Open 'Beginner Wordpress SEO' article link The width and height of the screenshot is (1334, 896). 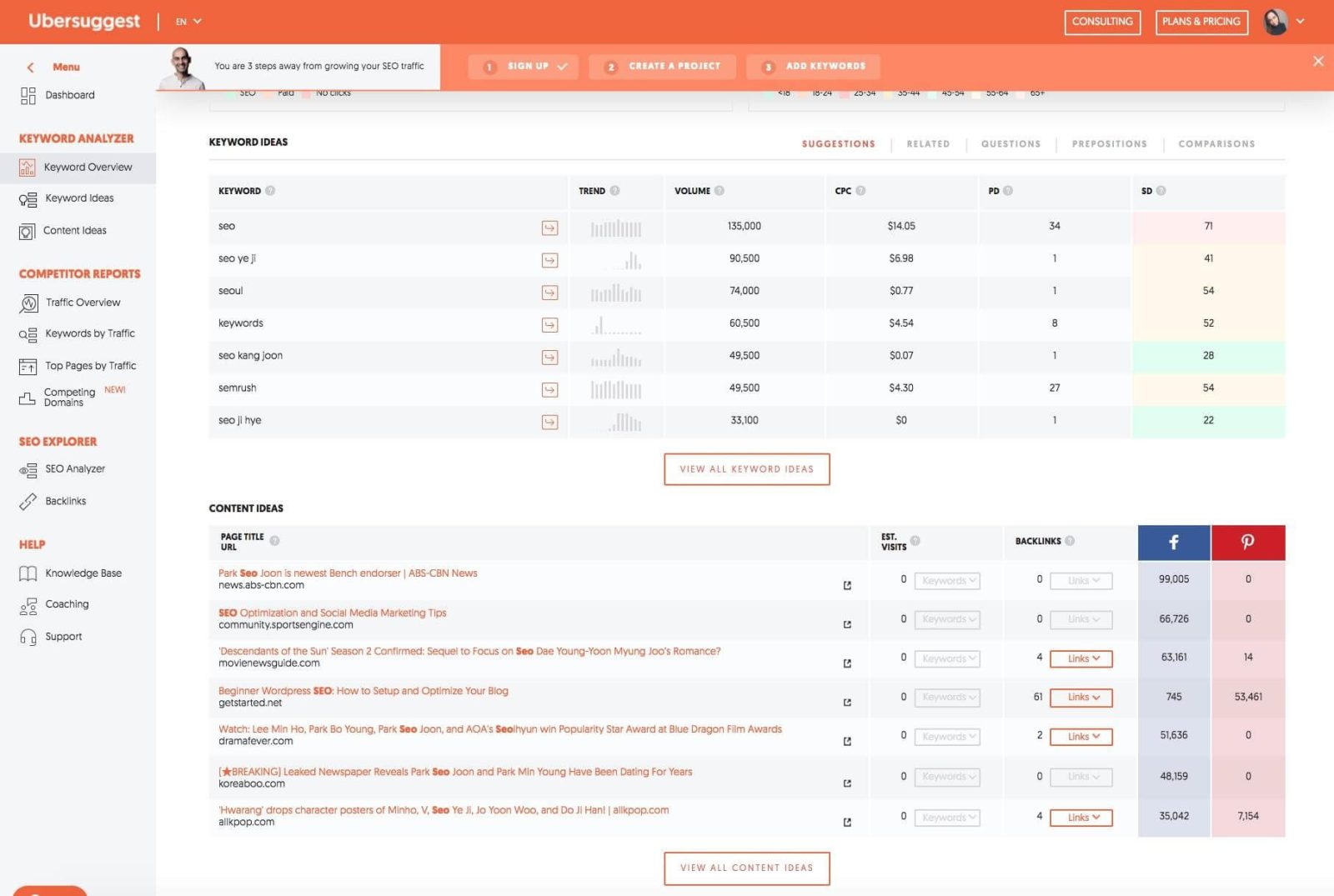(363, 691)
